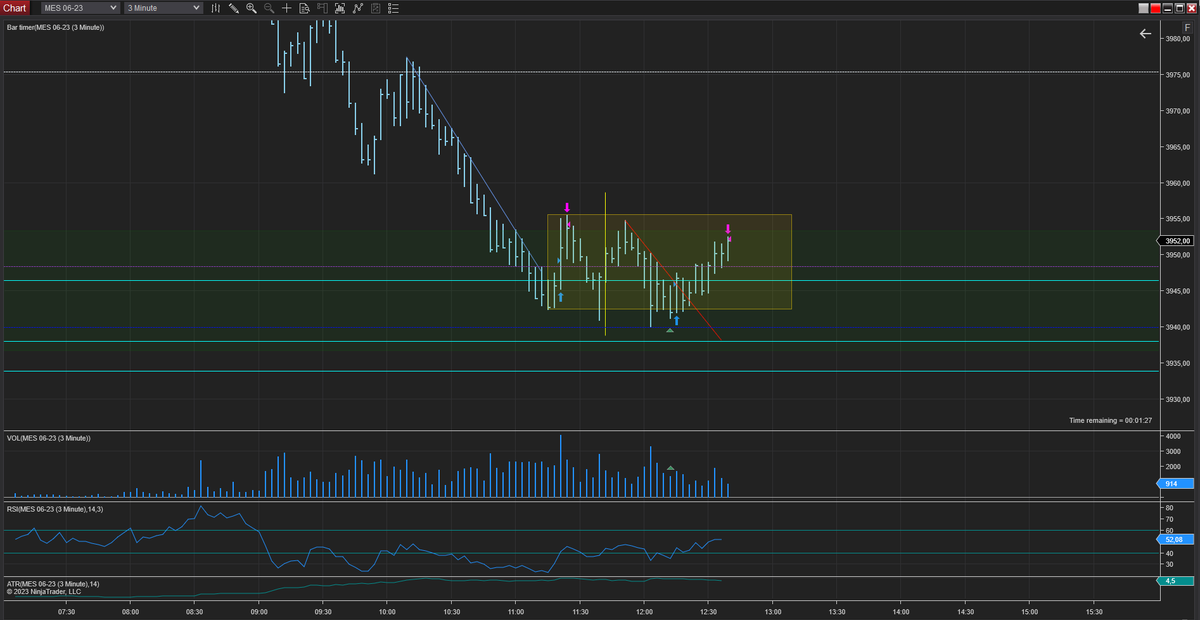
Task: Click the 09:30 time axis label
Action: pyautogui.click(x=323, y=612)
